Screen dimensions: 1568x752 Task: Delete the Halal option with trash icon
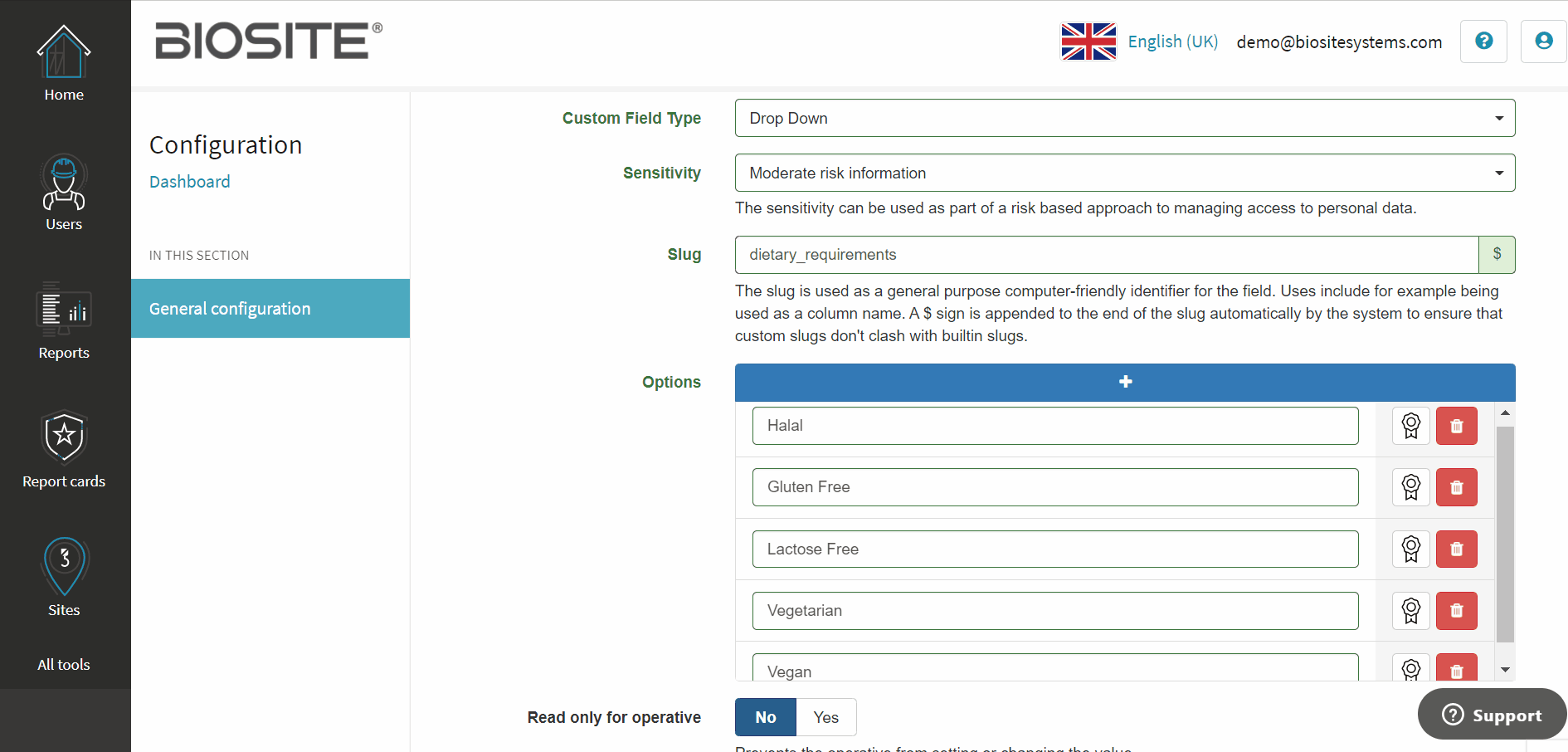click(x=1456, y=426)
